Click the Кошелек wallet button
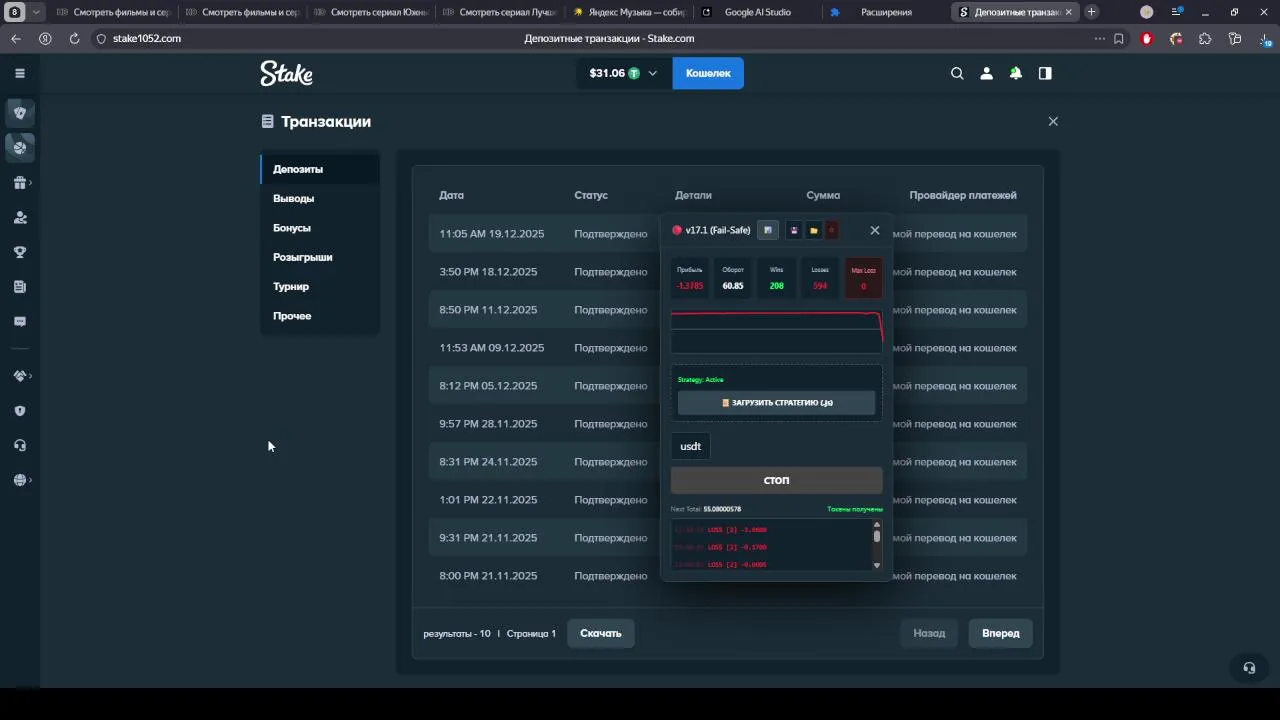The height and width of the screenshot is (720, 1280). 708,73
